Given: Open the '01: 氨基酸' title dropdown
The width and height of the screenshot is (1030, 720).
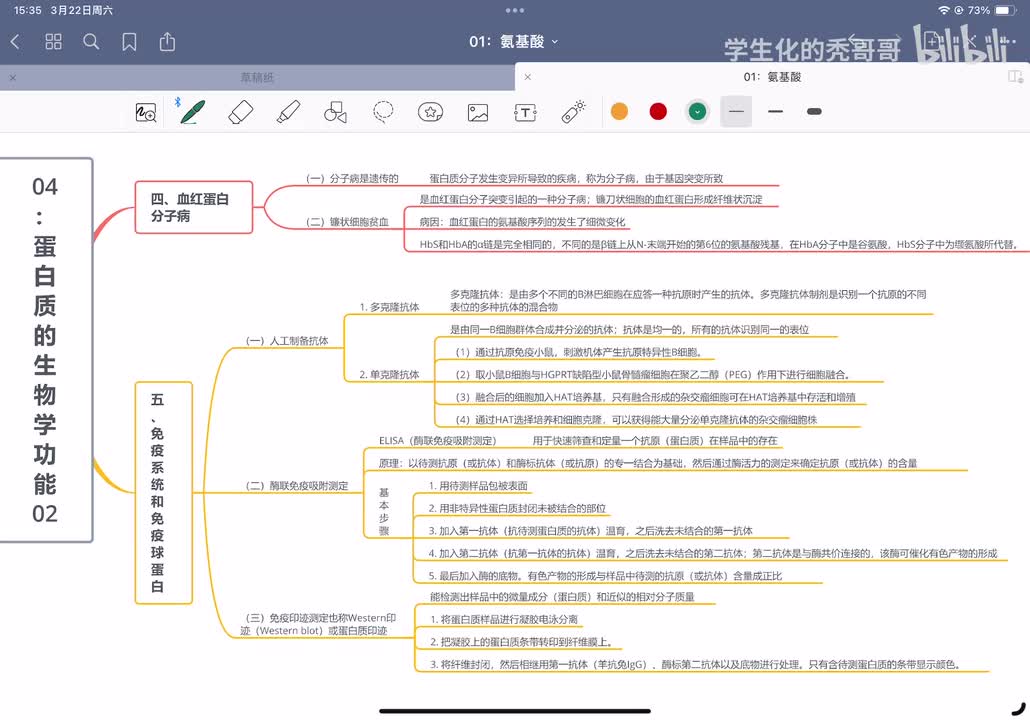Looking at the screenshot, I should 514,42.
